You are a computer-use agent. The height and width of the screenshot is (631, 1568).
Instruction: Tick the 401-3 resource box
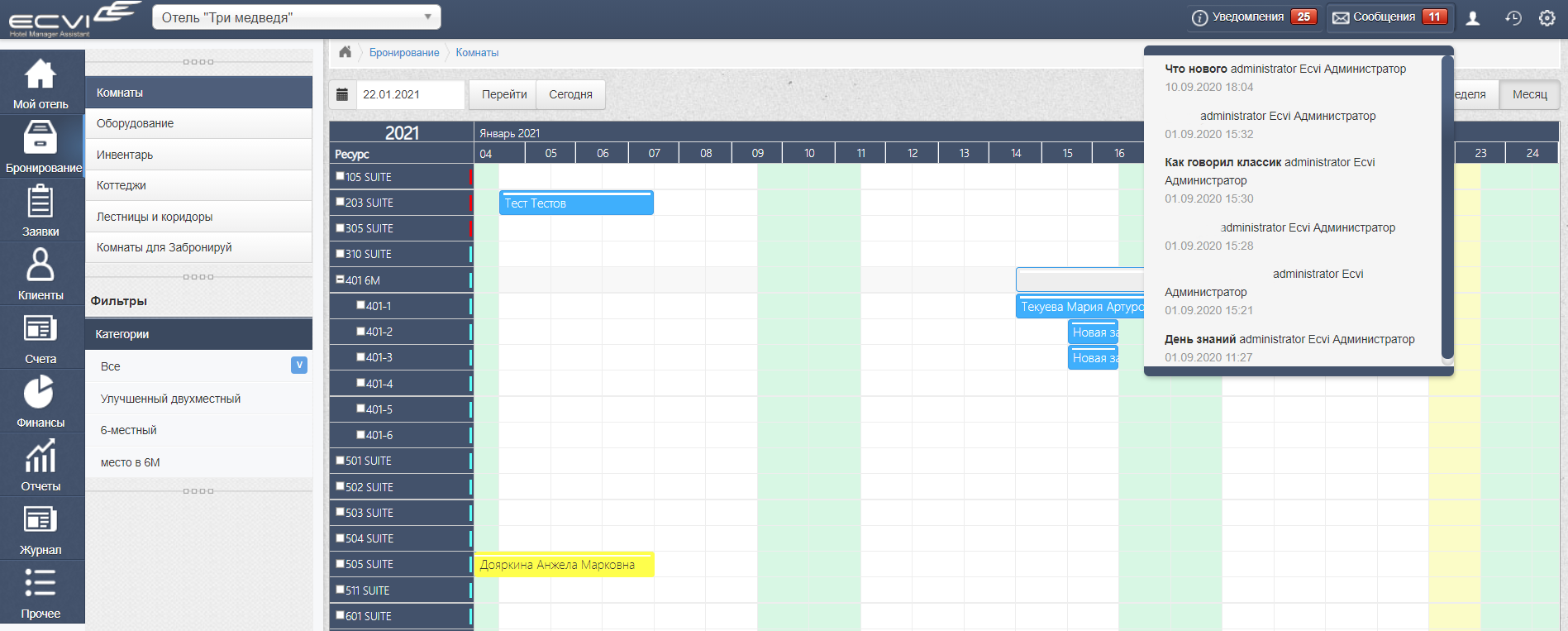point(361,356)
